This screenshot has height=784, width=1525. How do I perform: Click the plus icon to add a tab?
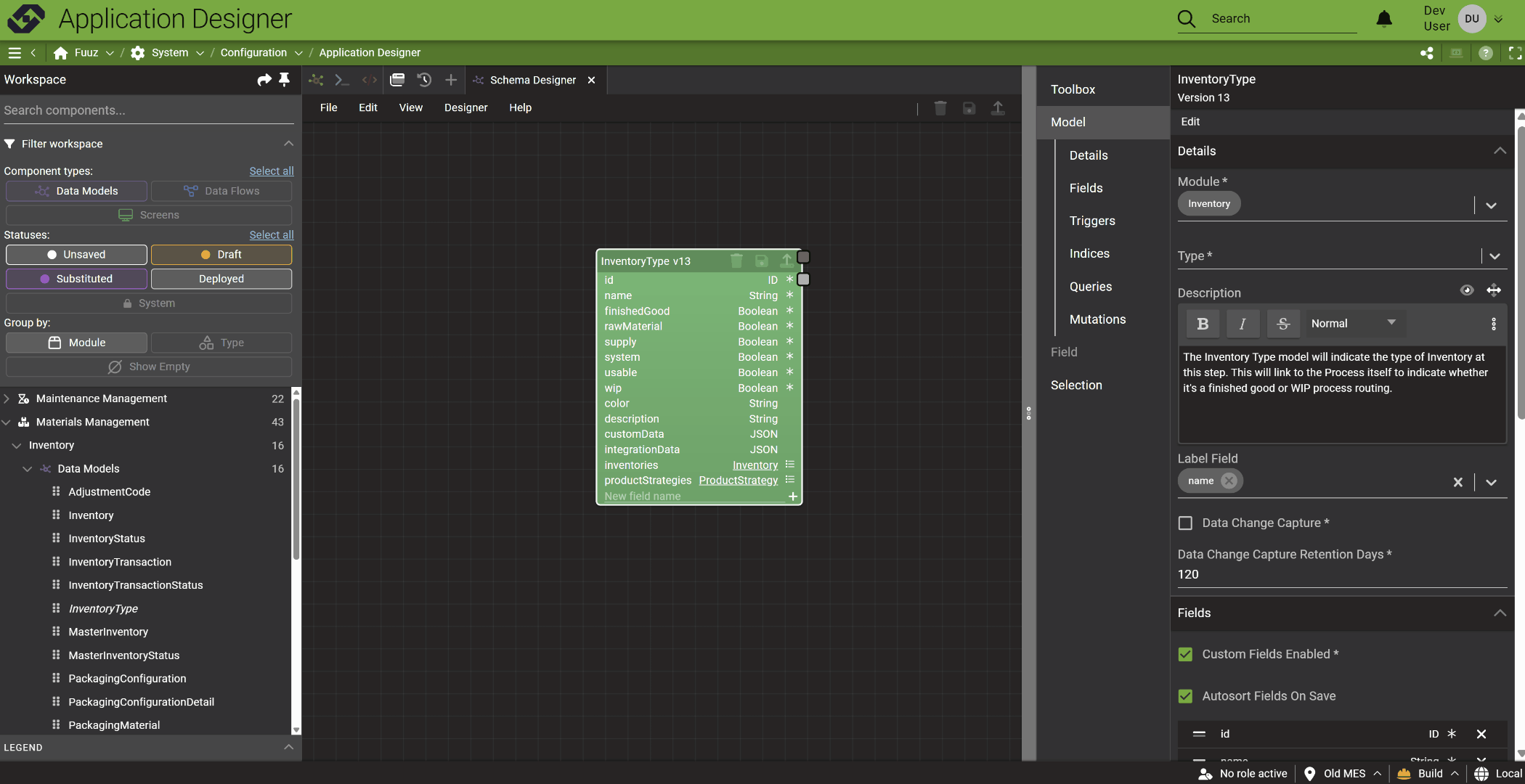(451, 80)
